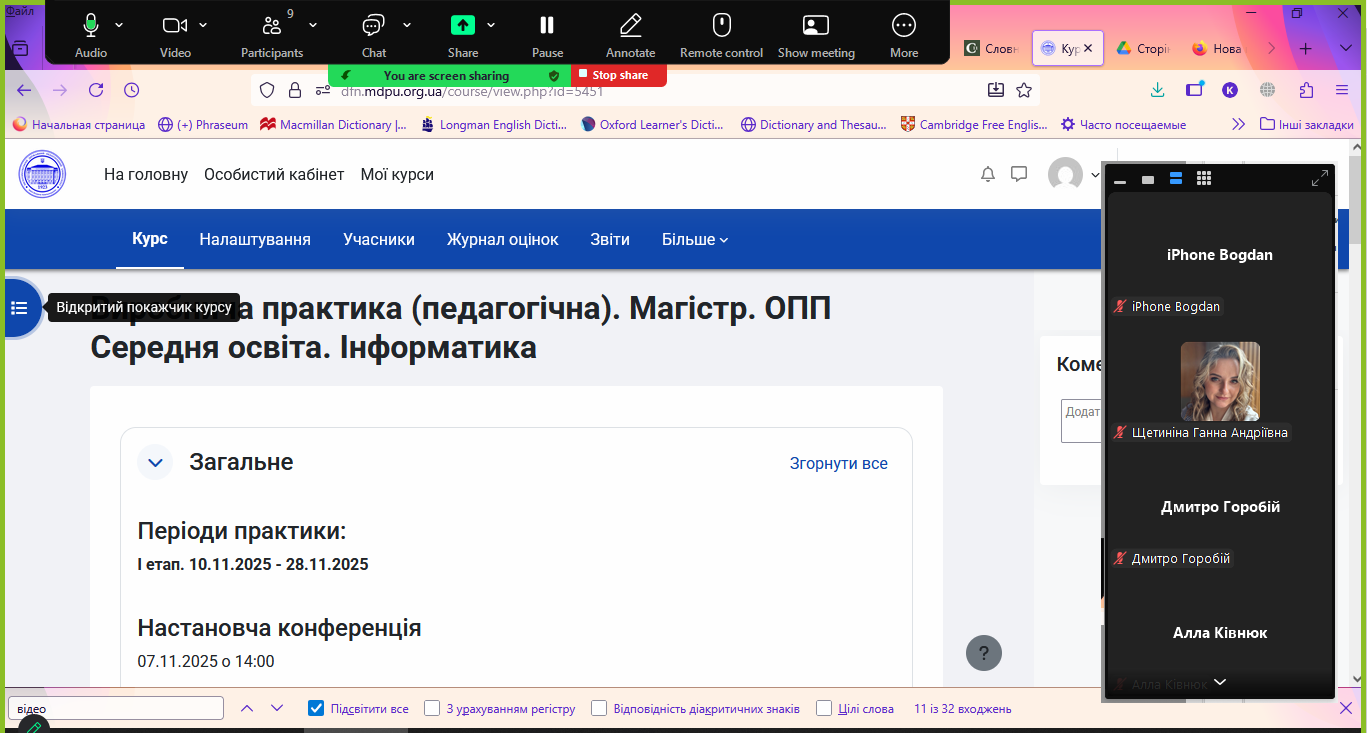Click the Moodle notifications bell icon
The image size is (1367, 733).
(x=988, y=175)
